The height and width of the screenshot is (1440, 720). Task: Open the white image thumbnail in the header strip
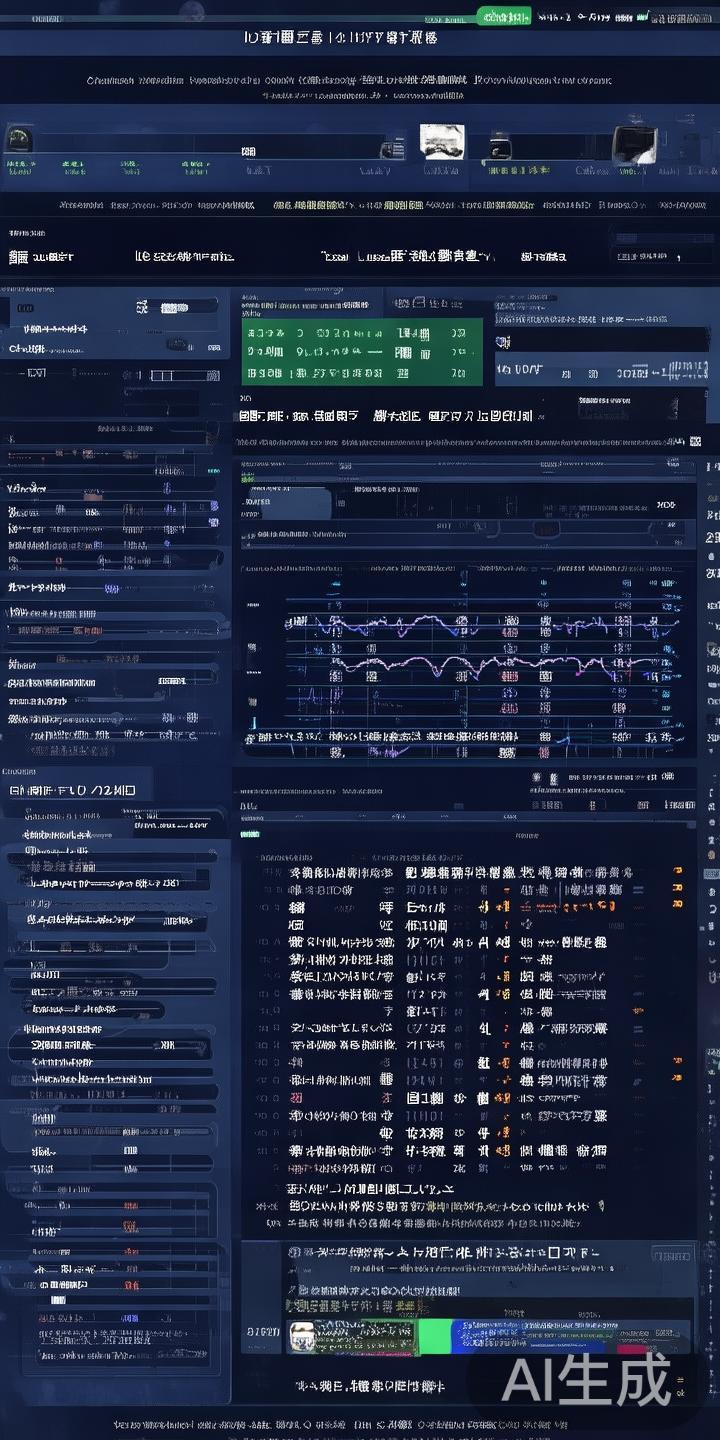pyautogui.click(x=440, y=141)
